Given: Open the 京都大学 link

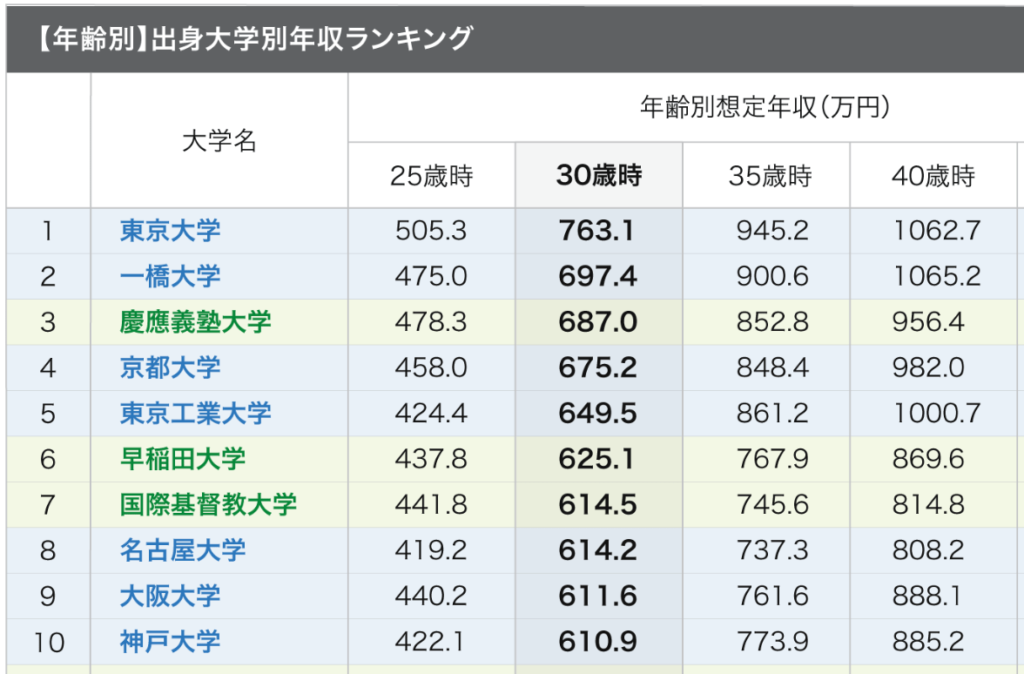Looking at the screenshot, I should point(170,368).
